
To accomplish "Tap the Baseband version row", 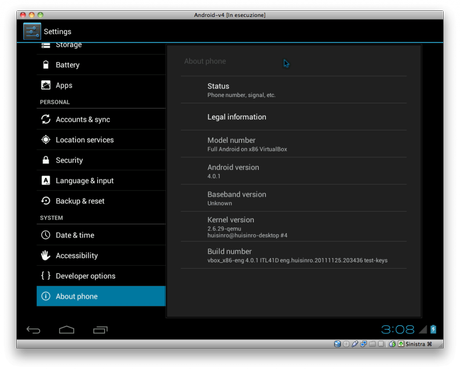I will pyautogui.click(x=294, y=198).
